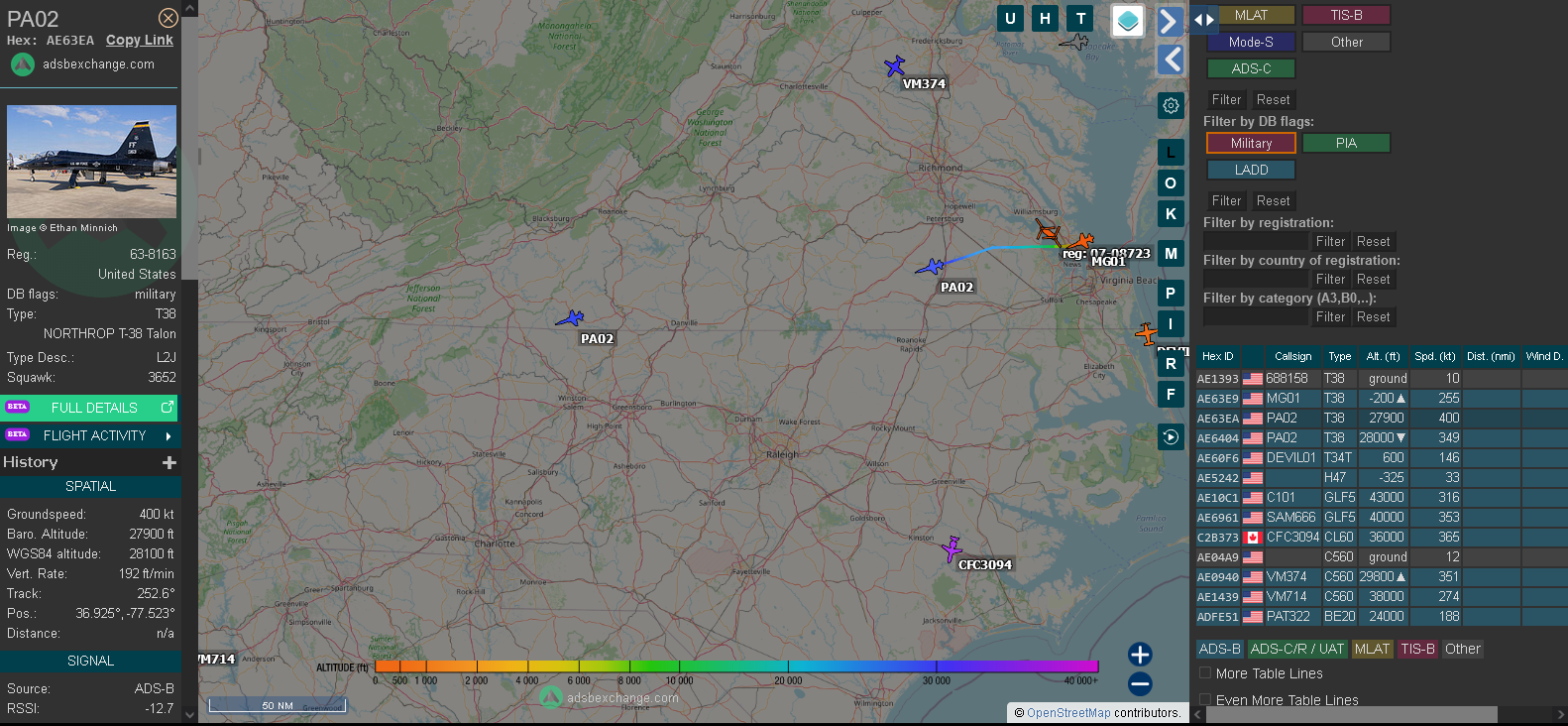Image resolution: width=1568 pixels, height=726 pixels.
Task: Sort table by Type column
Action: tap(1339, 356)
